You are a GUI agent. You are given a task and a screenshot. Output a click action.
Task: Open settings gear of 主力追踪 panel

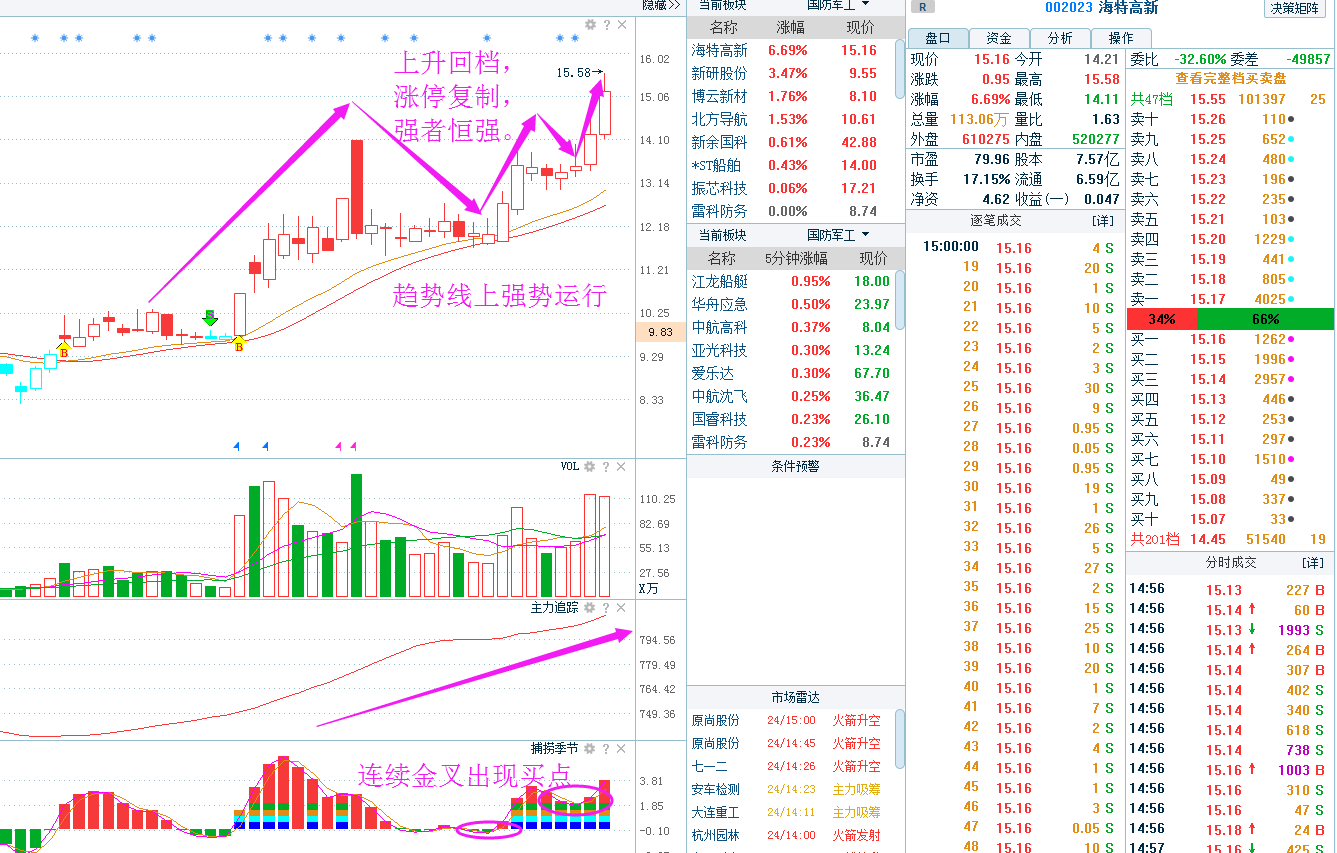click(590, 607)
